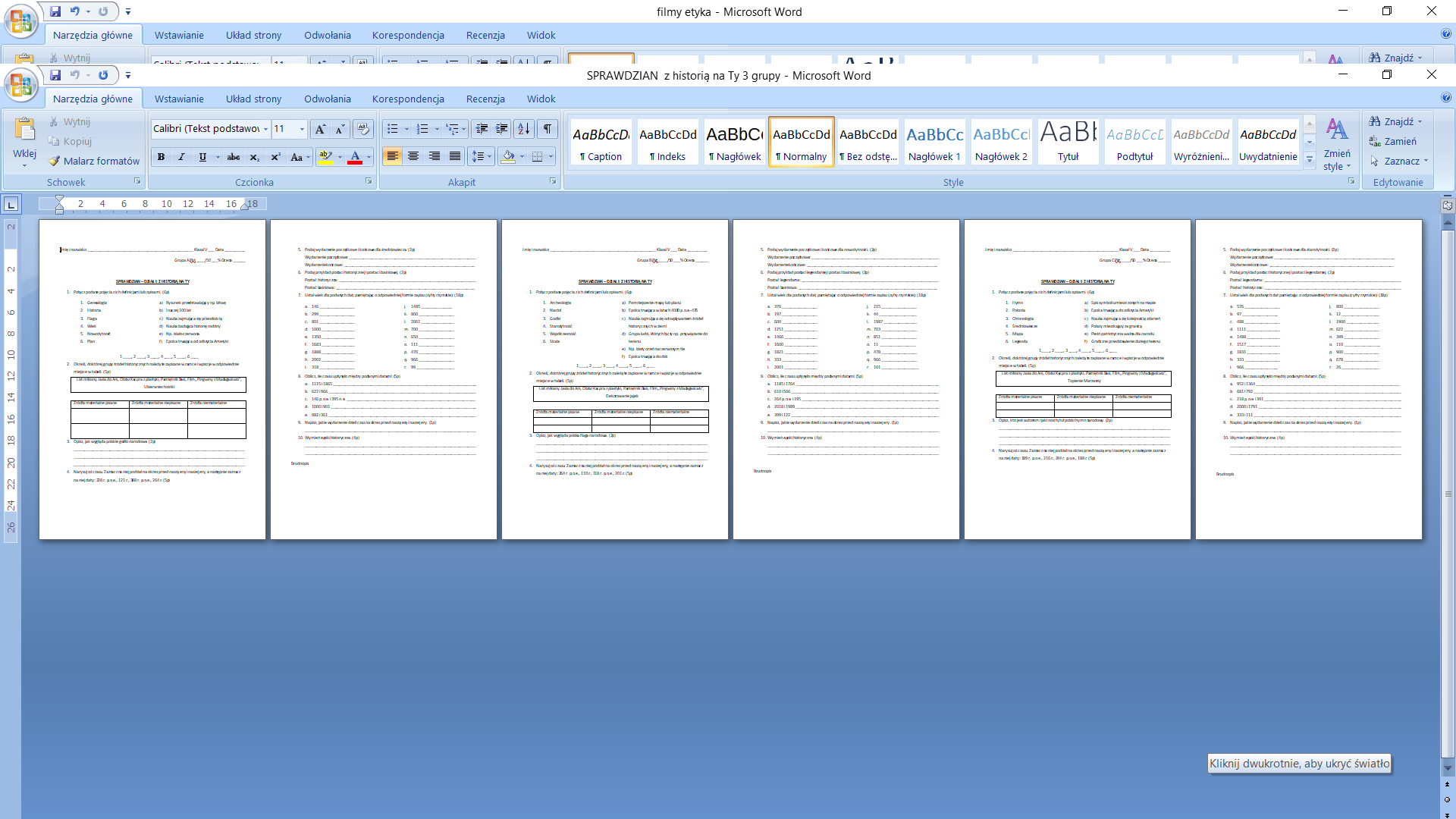Click the strikethrough (abc) icon

(x=234, y=157)
